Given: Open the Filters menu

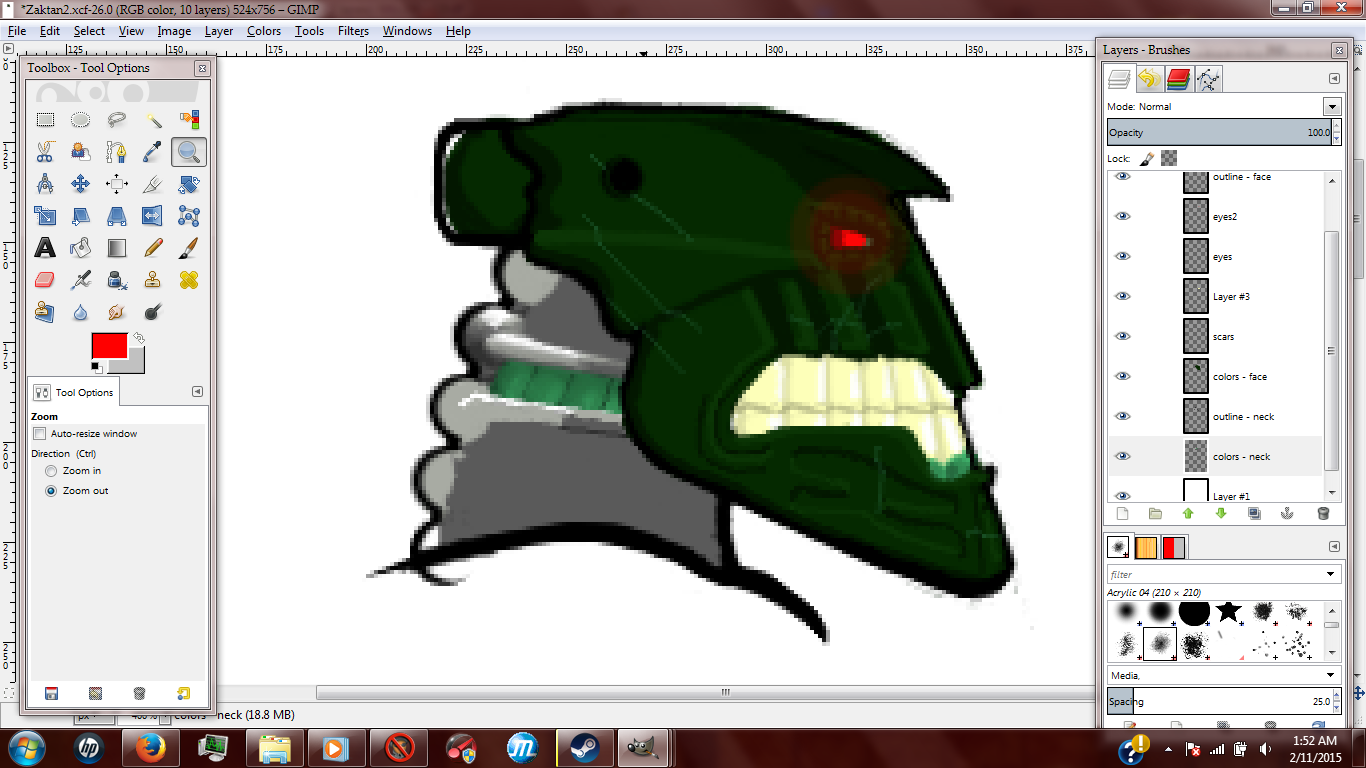Looking at the screenshot, I should pyautogui.click(x=352, y=31).
